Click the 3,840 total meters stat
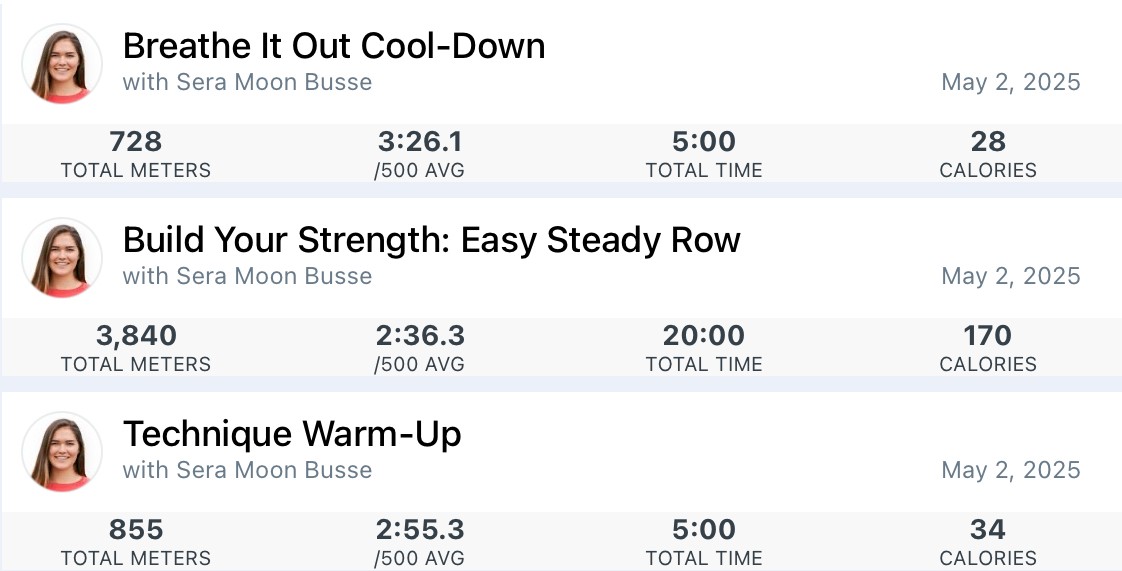 136,348
